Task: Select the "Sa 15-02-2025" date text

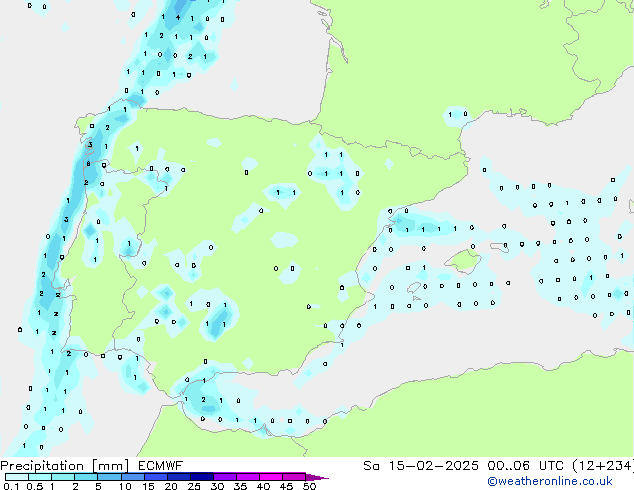Action: pos(421,466)
